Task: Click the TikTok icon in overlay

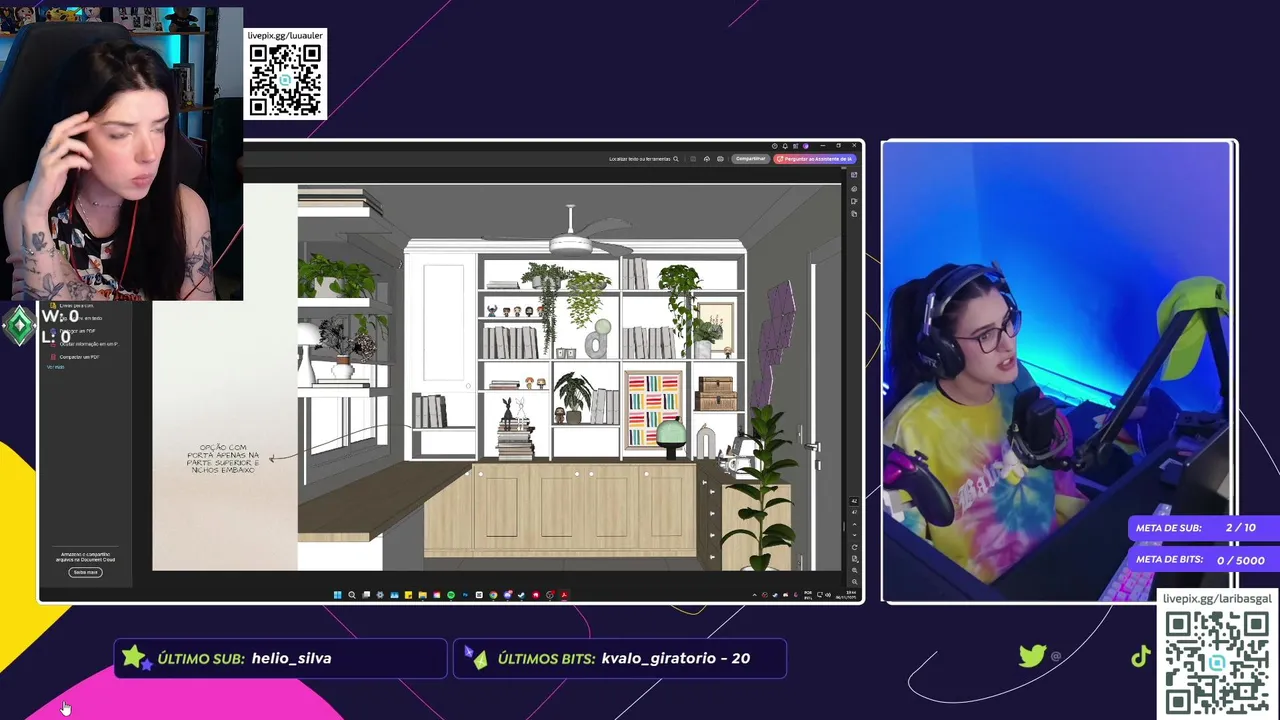Action: click(x=1140, y=657)
